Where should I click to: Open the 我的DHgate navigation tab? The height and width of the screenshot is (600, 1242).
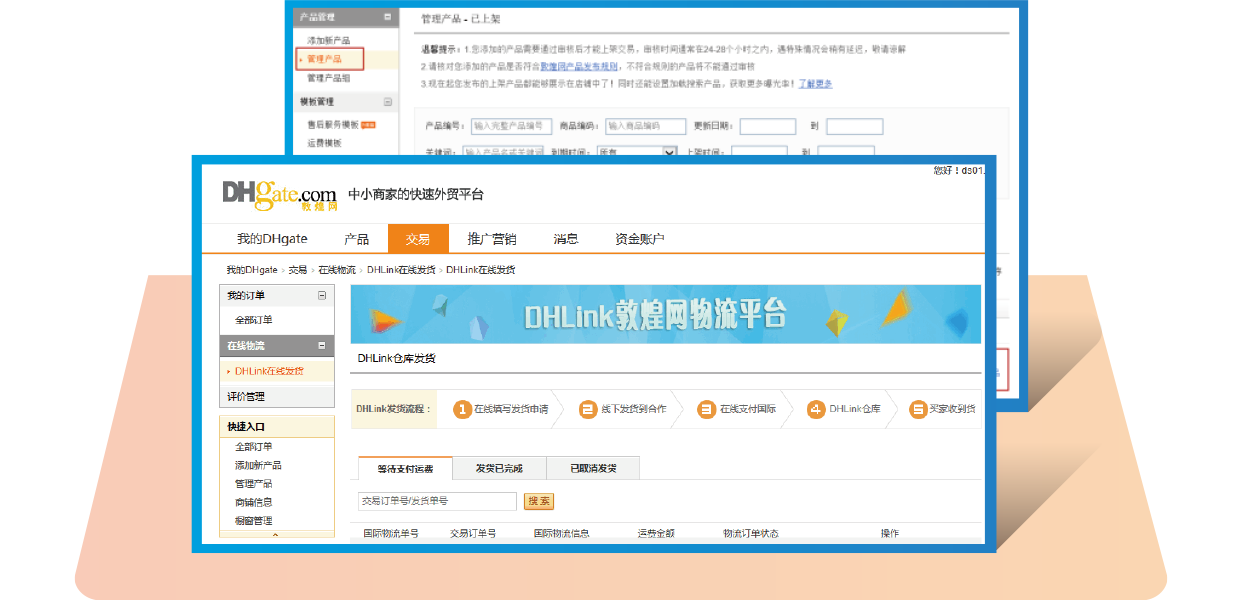[x=272, y=239]
